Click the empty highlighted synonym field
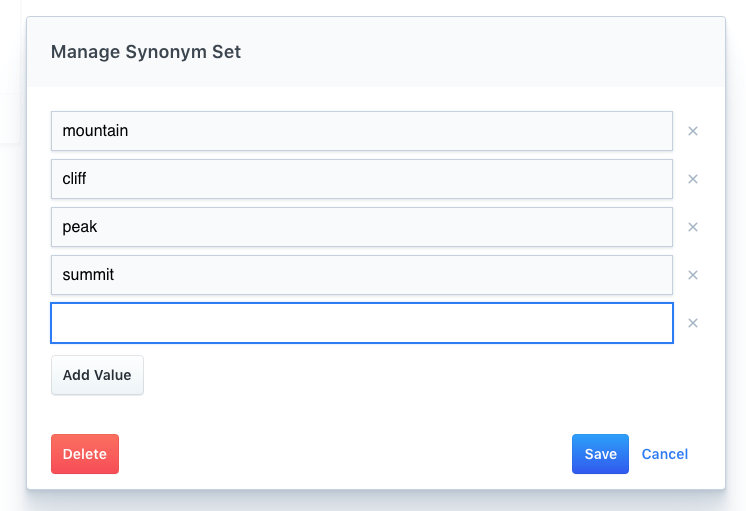This screenshot has height=511, width=746. [x=361, y=323]
